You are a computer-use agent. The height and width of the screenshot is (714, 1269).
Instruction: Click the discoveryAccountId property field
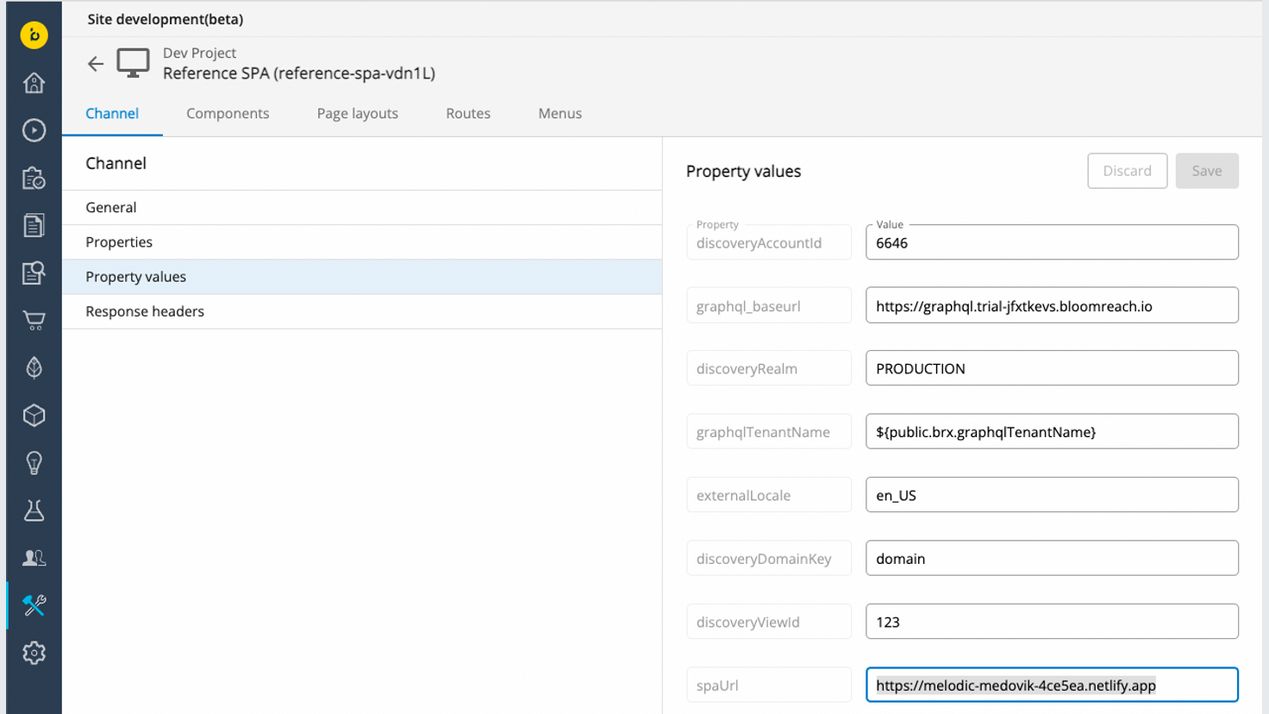tap(769, 242)
